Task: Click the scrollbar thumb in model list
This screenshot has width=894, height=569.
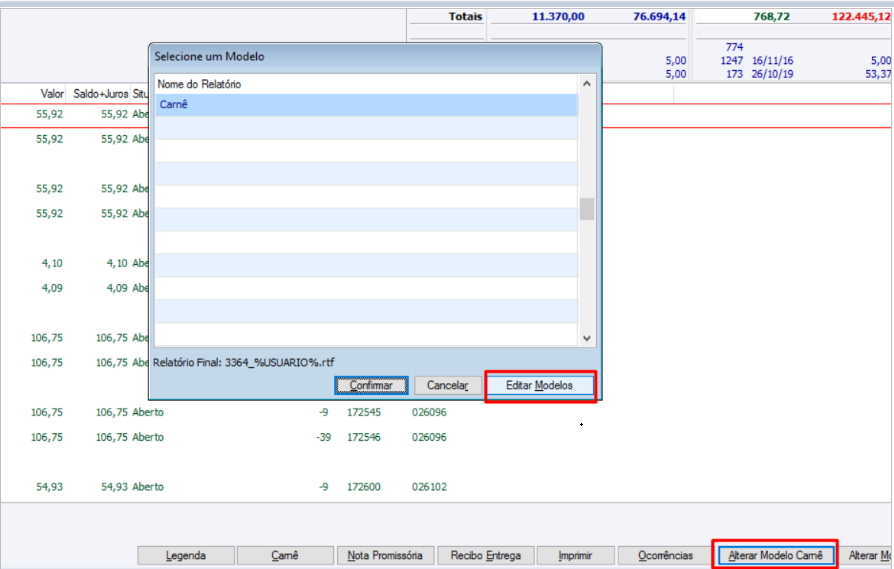Action: click(587, 209)
